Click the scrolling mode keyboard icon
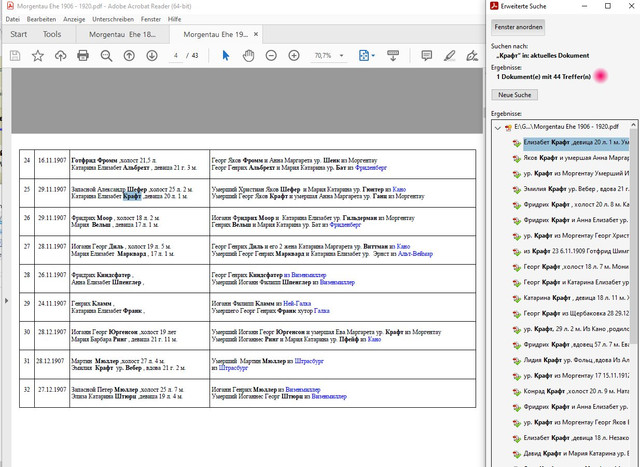Image resolution: width=640 pixels, height=467 pixels. (393, 56)
